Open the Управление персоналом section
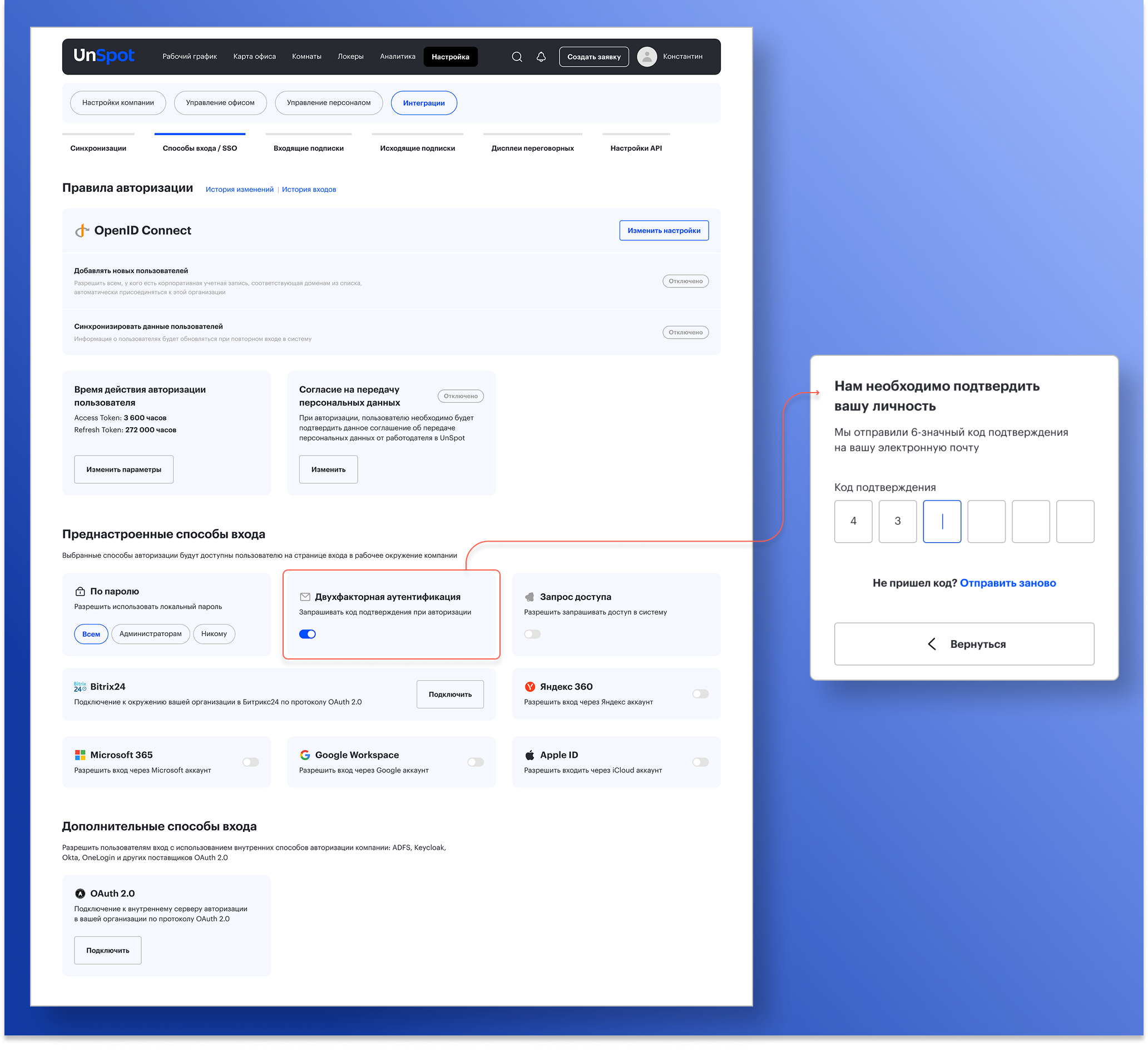The image size is (1148, 1051). (329, 102)
